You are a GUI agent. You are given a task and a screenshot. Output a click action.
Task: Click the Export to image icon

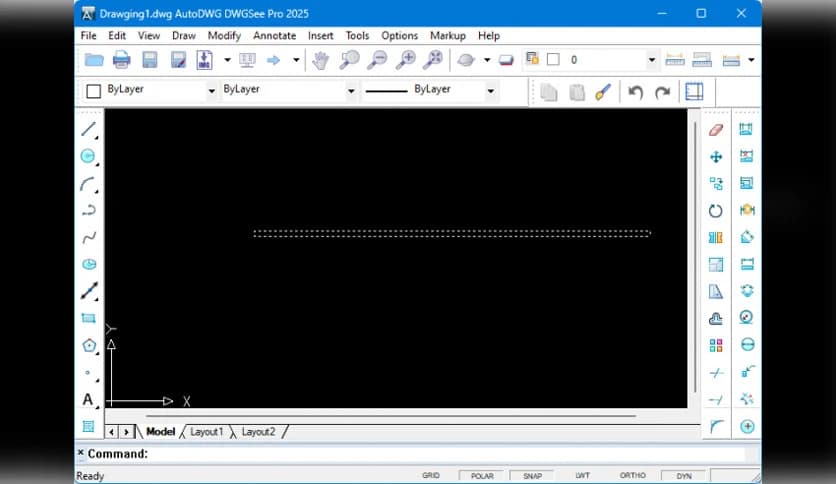[204, 60]
